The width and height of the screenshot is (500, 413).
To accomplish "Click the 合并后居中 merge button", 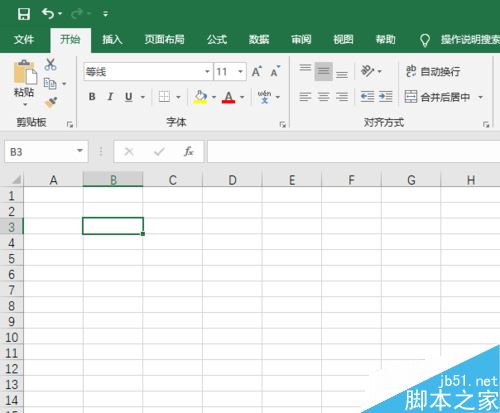I will coord(437,97).
